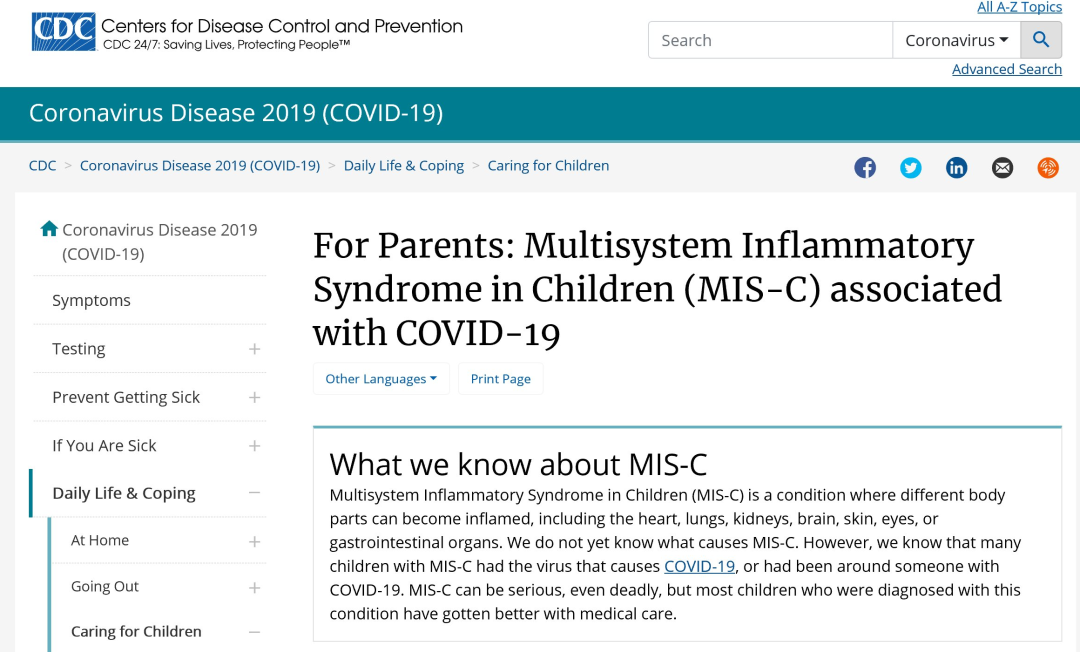Expand the Prevent Getting Sick section
The image size is (1080, 652).
coord(254,397)
